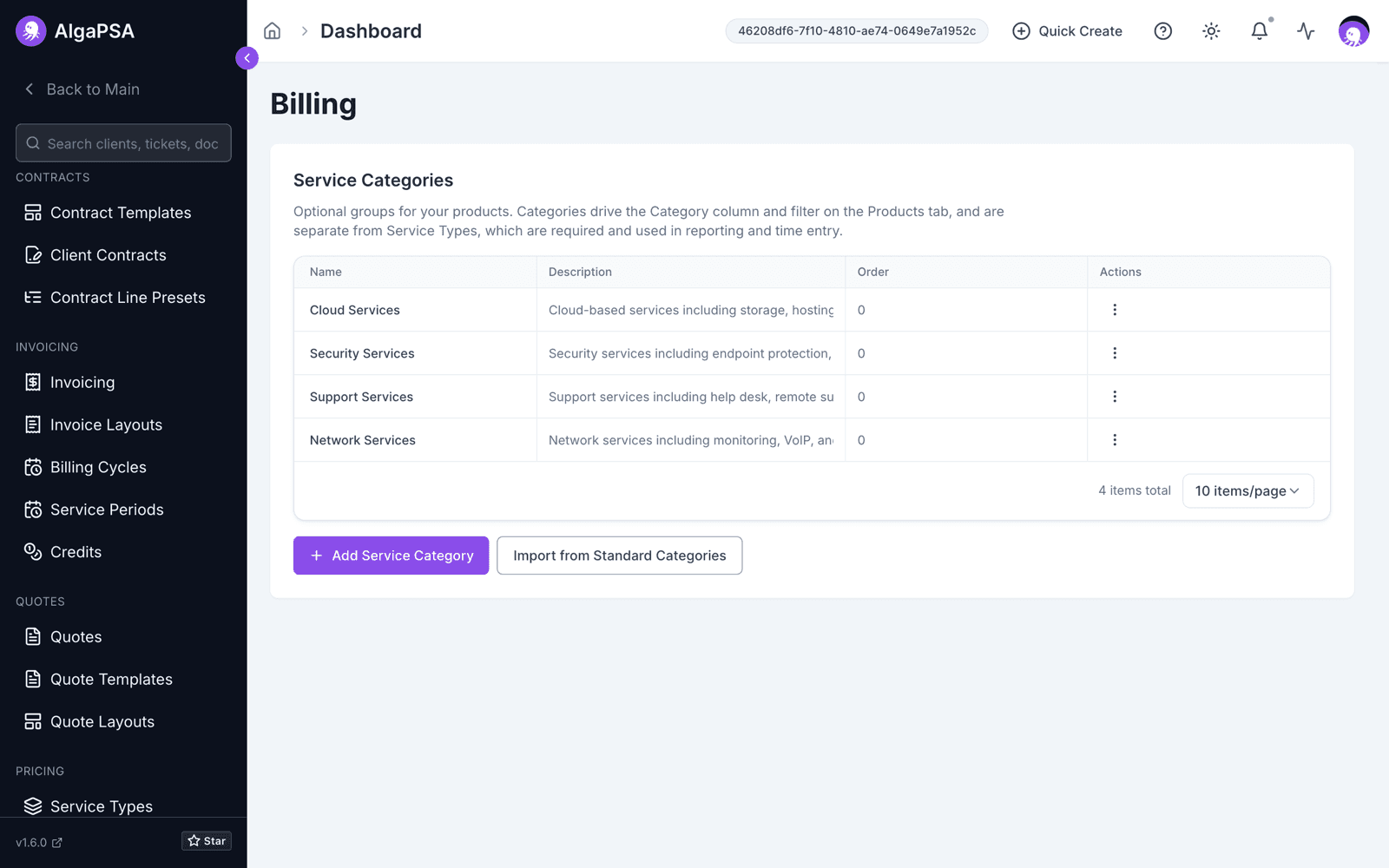This screenshot has width=1389, height=868.
Task: Open actions menu for Security Services row
Action: (x=1115, y=353)
